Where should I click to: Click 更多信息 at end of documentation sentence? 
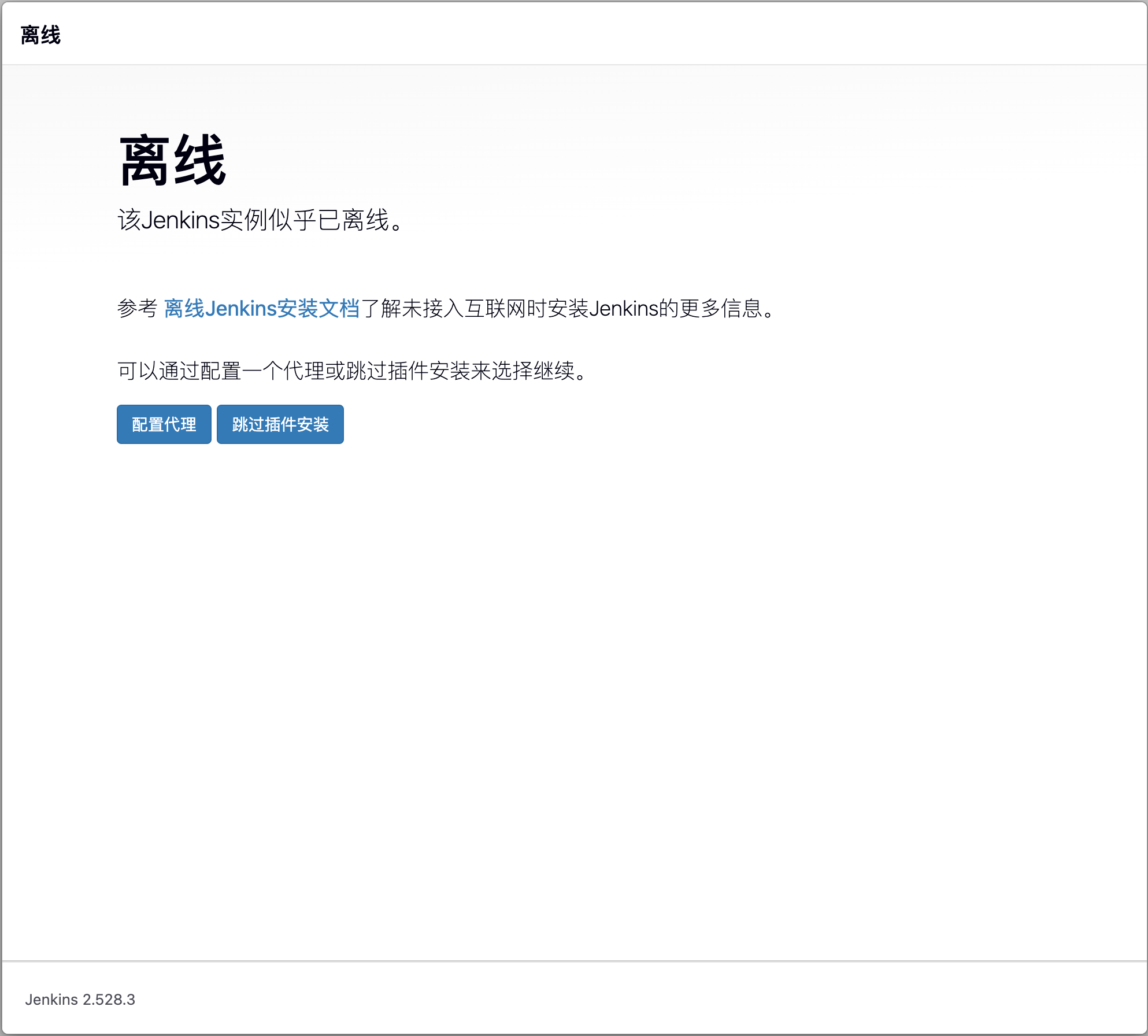tap(721, 309)
